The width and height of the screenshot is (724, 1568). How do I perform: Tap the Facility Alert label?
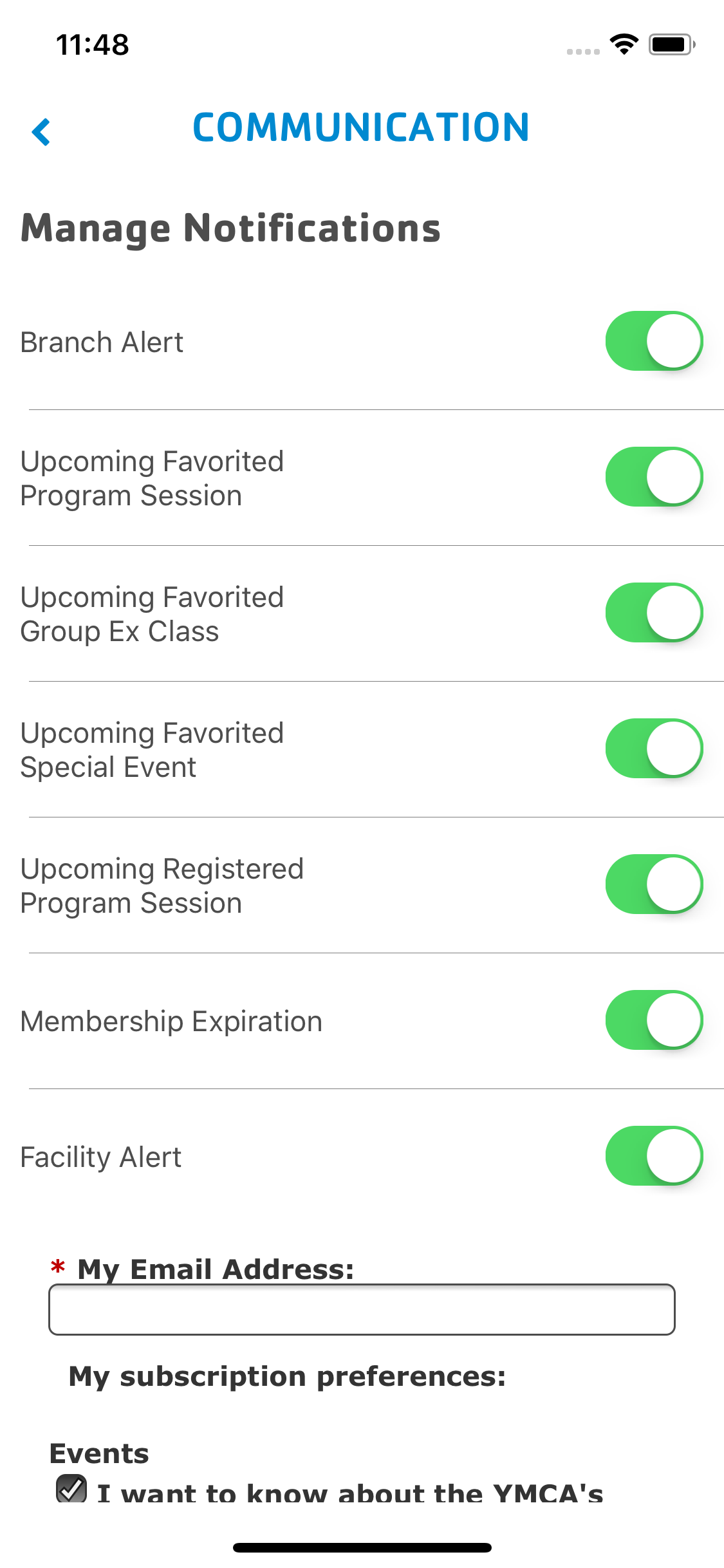101,1157
